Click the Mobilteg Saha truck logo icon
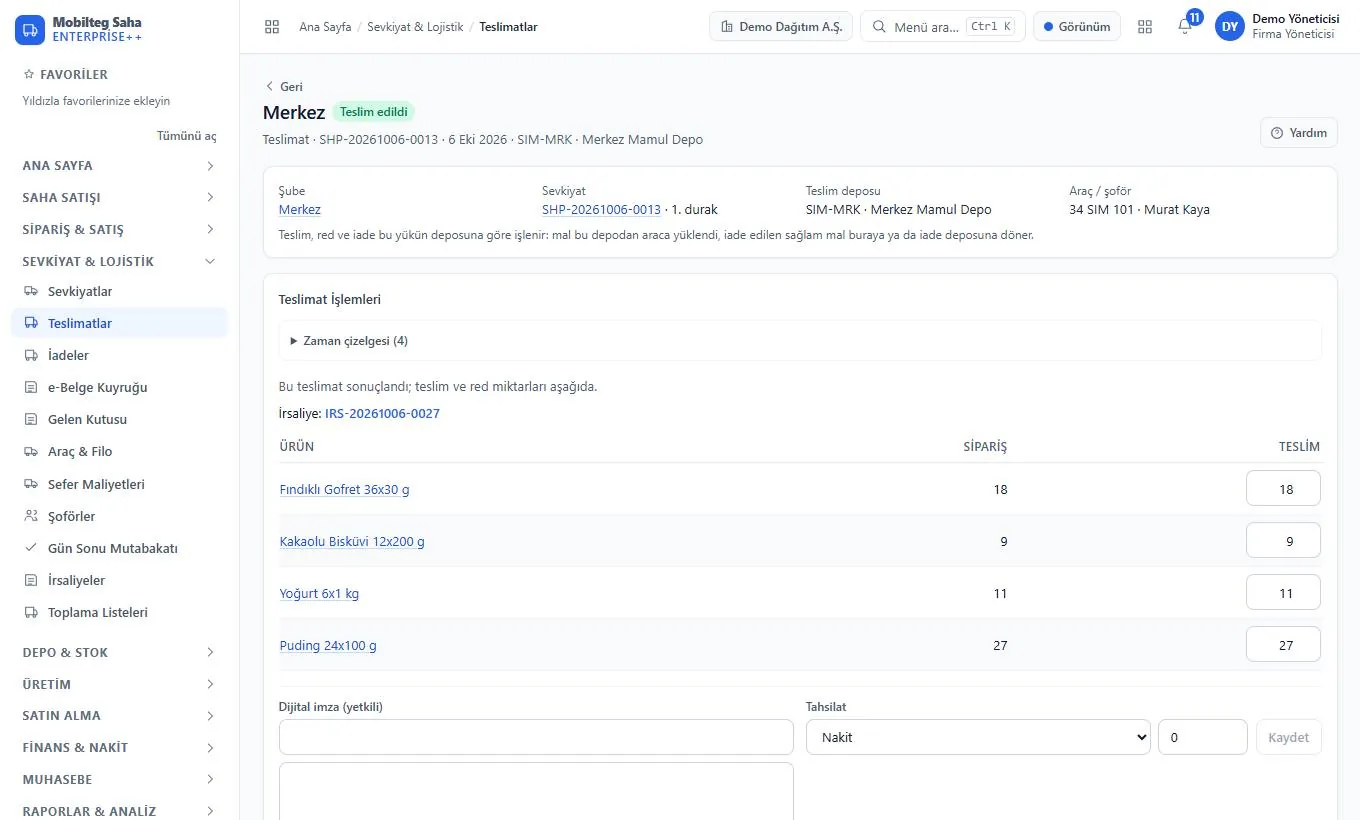 [x=29, y=29]
